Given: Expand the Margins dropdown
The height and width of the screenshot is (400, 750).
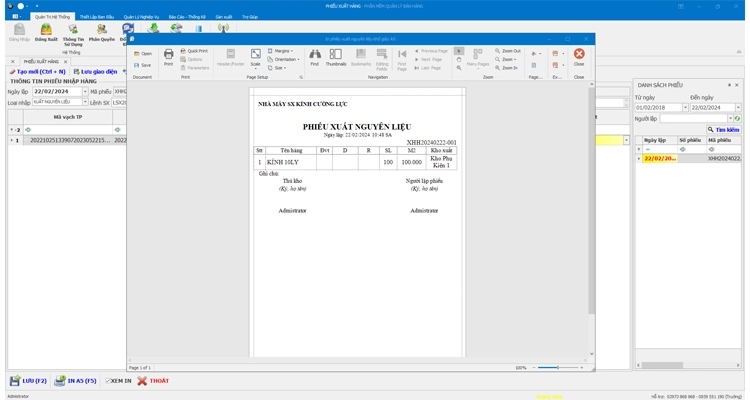Looking at the screenshot, I should 283,50.
